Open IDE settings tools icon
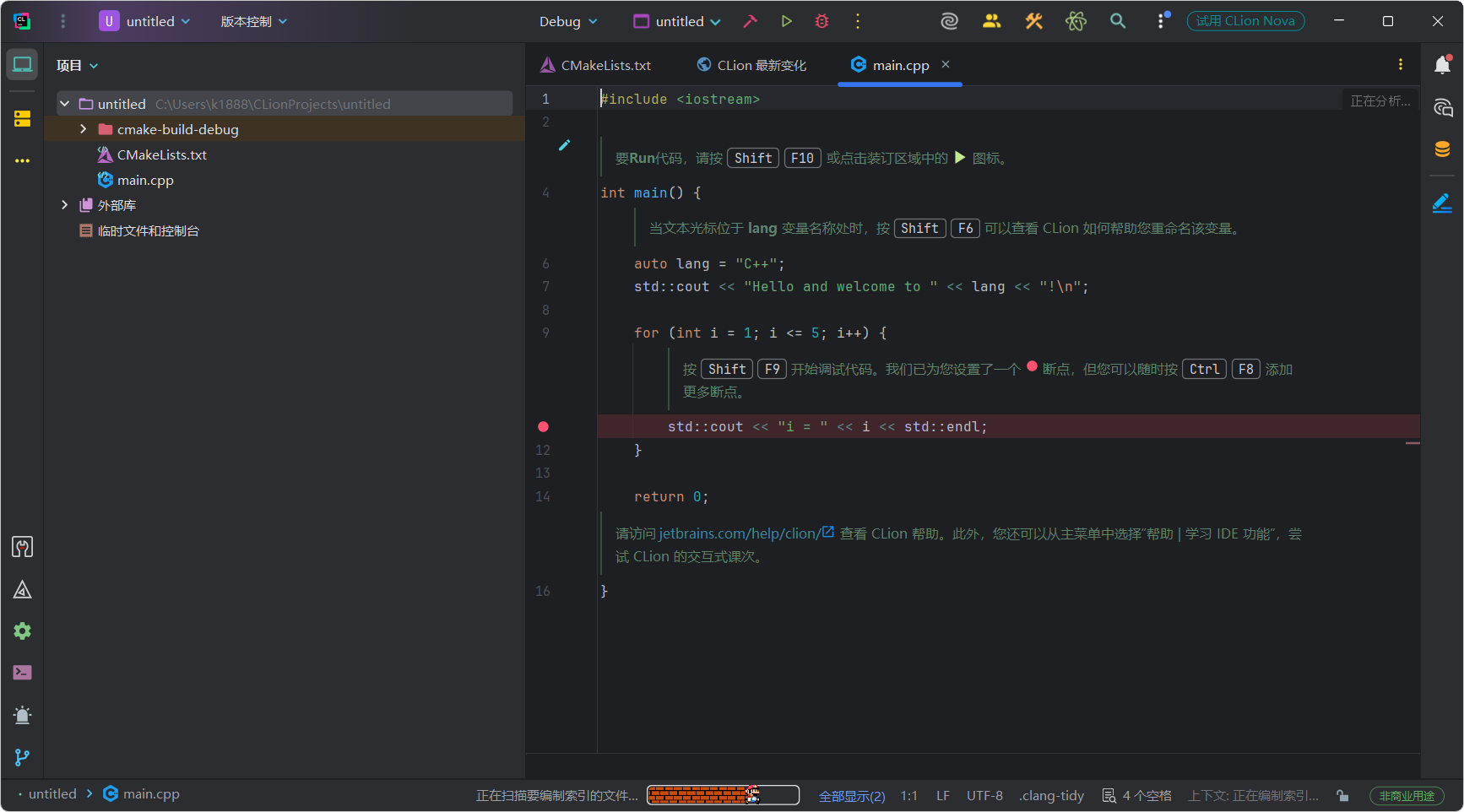This screenshot has width=1464, height=812. point(1034,21)
